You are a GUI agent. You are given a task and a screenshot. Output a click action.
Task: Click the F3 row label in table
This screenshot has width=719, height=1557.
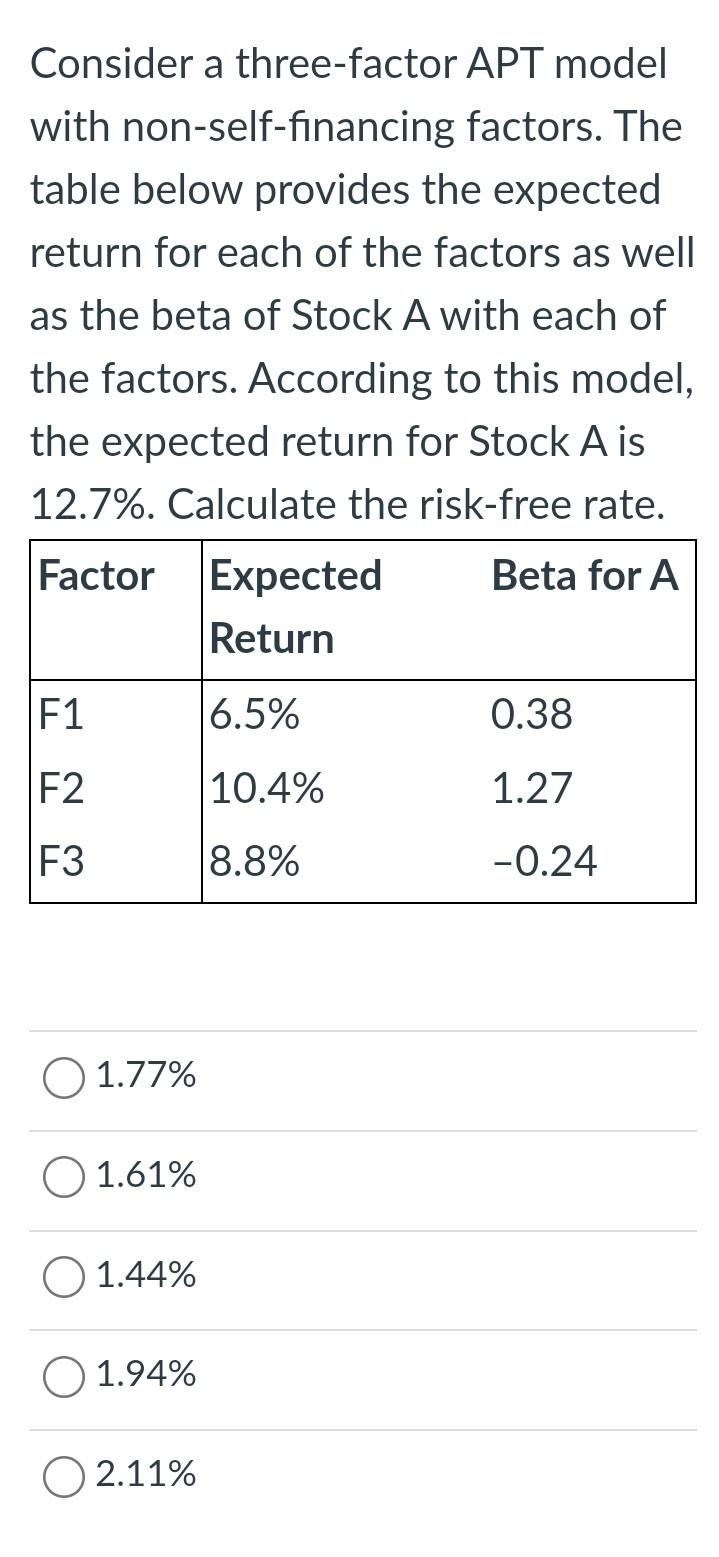tap(58, 860)
